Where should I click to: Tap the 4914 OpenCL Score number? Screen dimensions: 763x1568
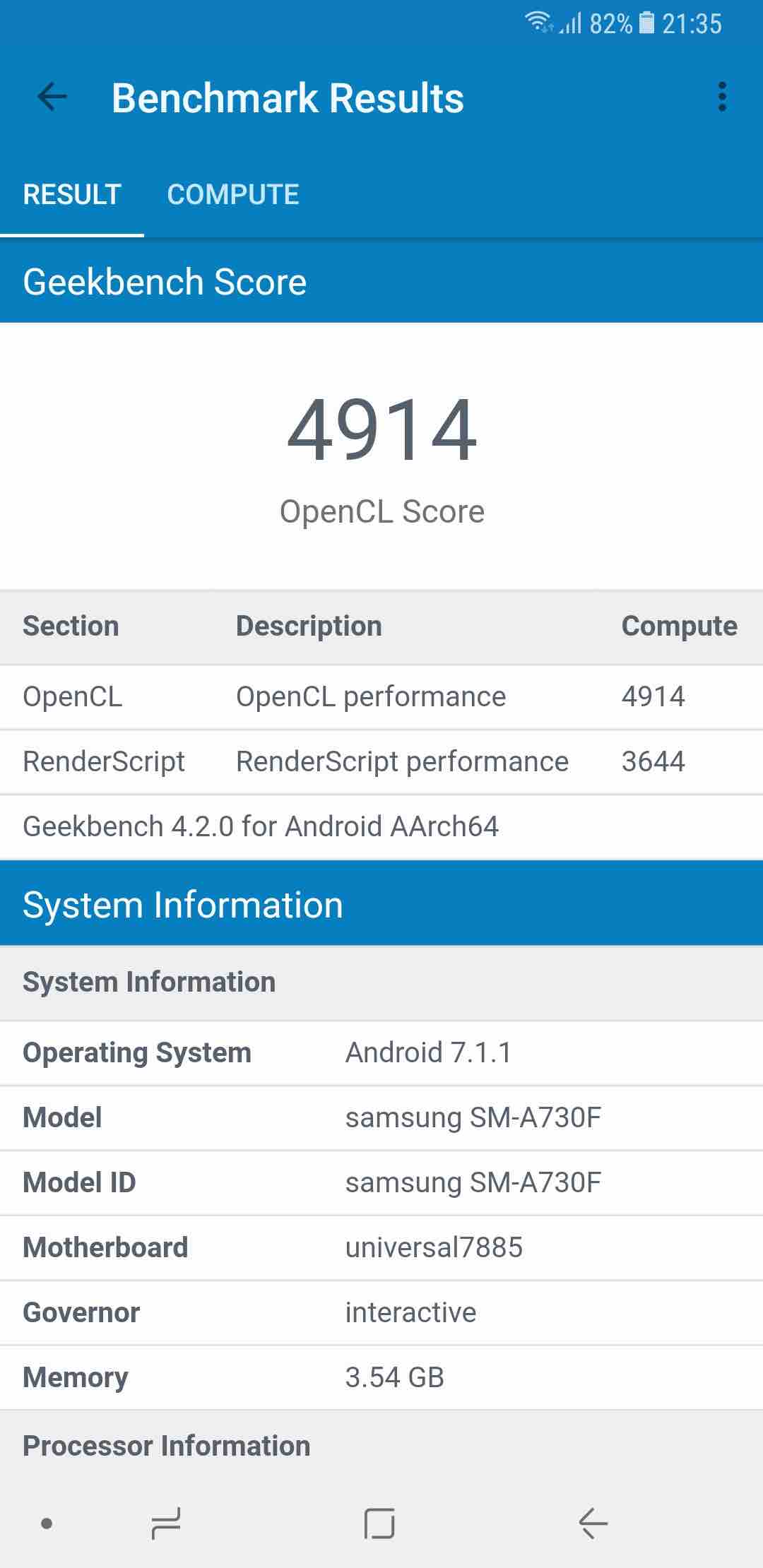[x=382, y=430]
